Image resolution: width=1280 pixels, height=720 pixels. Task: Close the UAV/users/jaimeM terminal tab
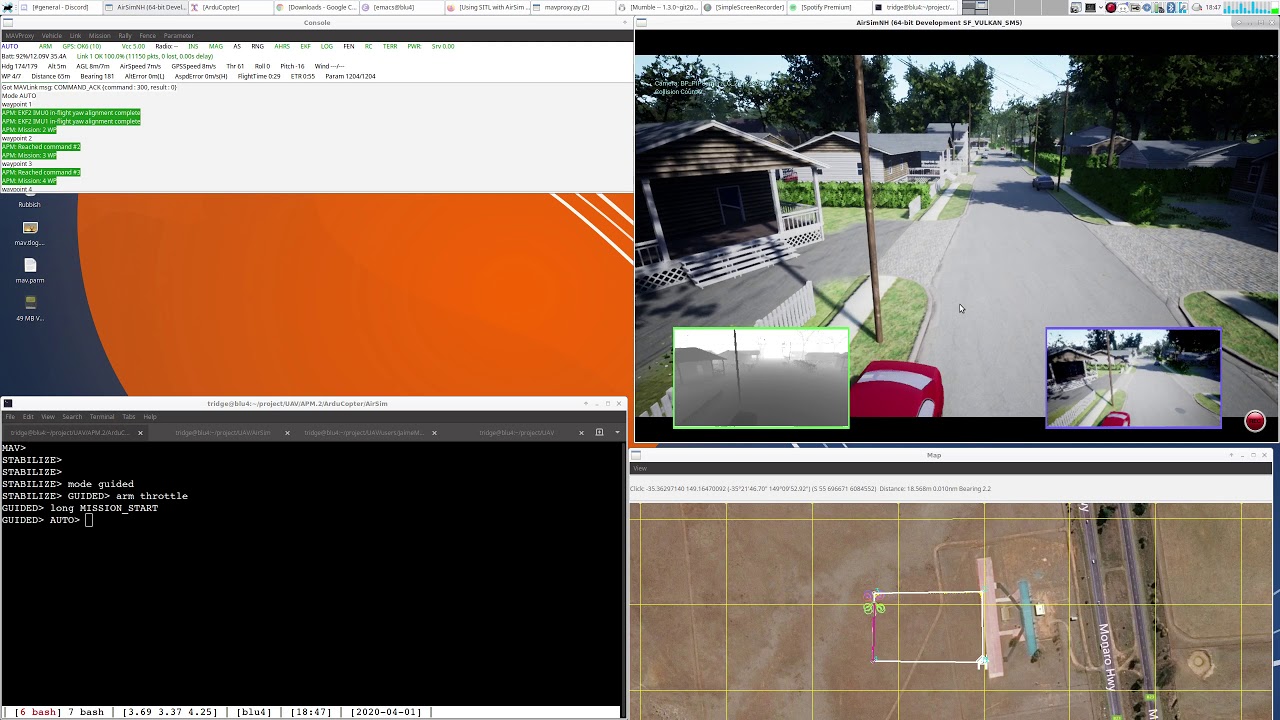(434, 433)
